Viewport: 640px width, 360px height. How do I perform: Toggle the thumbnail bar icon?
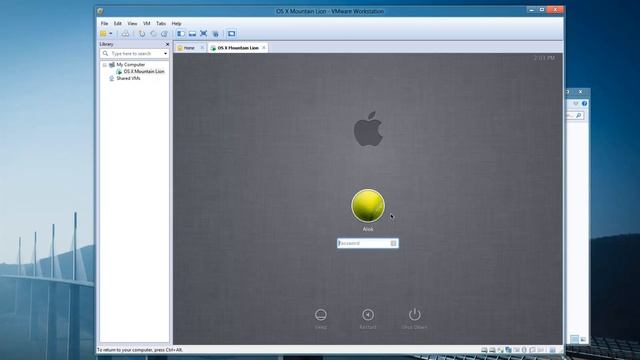pyautogui.click(x=192, y=34)
